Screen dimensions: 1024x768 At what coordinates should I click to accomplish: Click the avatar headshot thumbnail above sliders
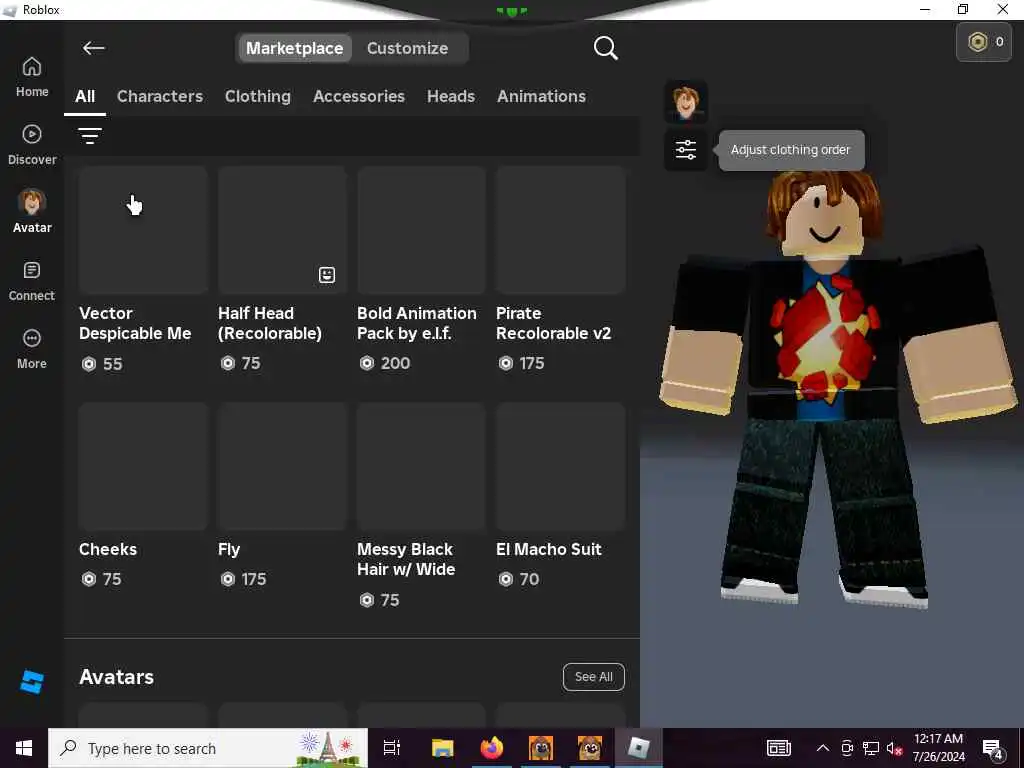686,102
